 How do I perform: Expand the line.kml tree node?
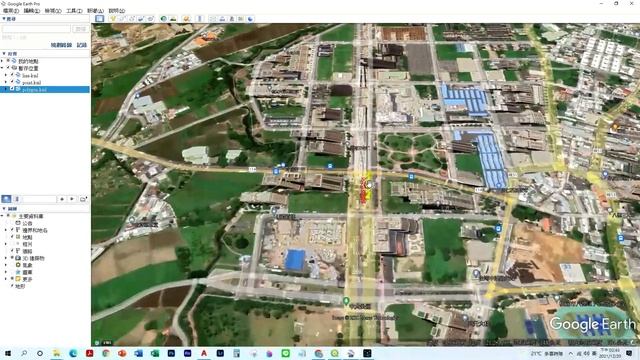coord(7,75)
